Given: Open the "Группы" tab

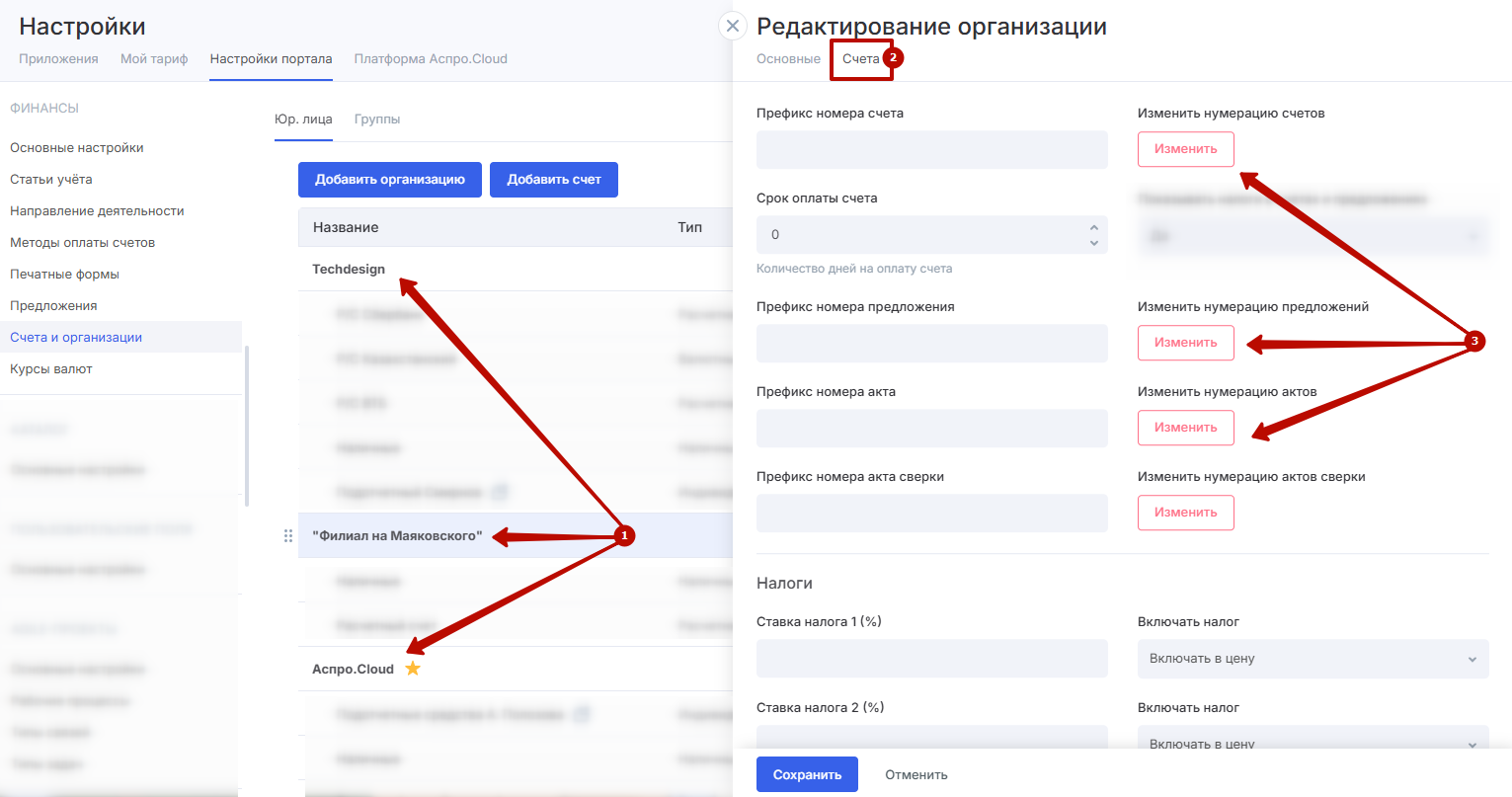Looking at the screenshot, I should tap(377, 120).
